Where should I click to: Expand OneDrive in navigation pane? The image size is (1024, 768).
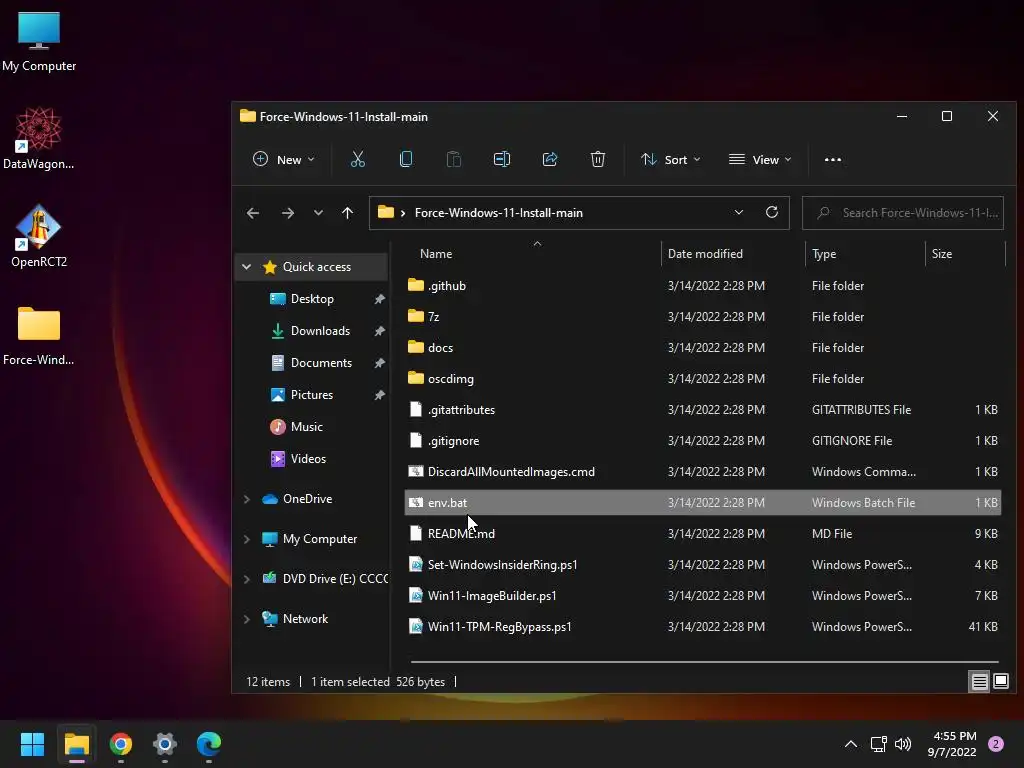[246, 499]
